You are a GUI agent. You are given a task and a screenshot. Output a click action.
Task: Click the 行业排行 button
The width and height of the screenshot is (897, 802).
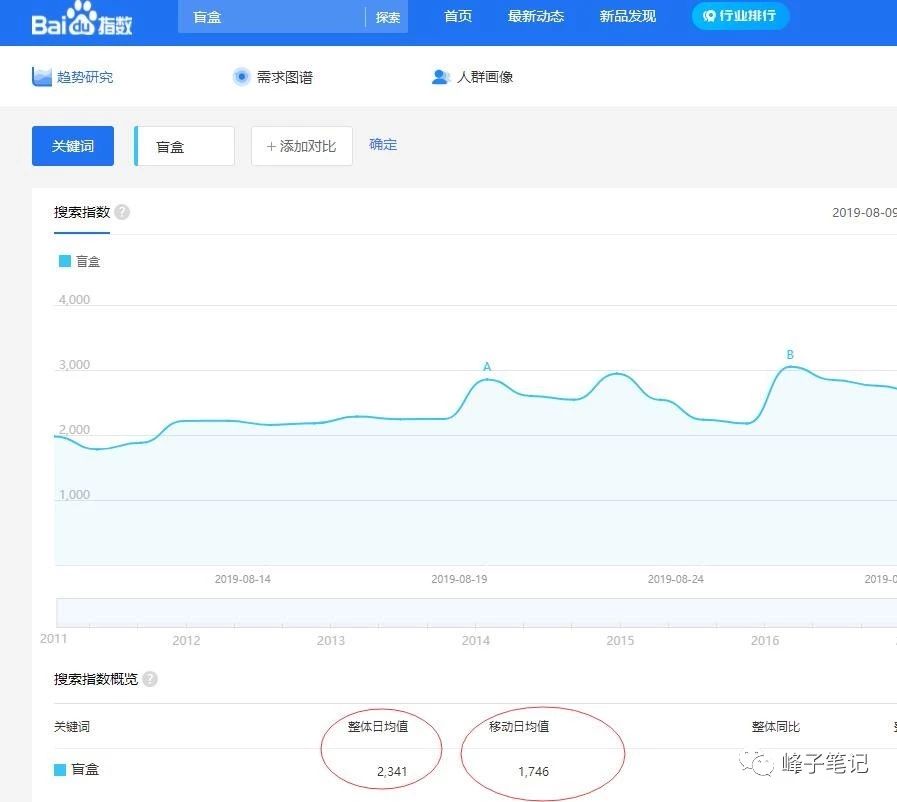[740, 15]
